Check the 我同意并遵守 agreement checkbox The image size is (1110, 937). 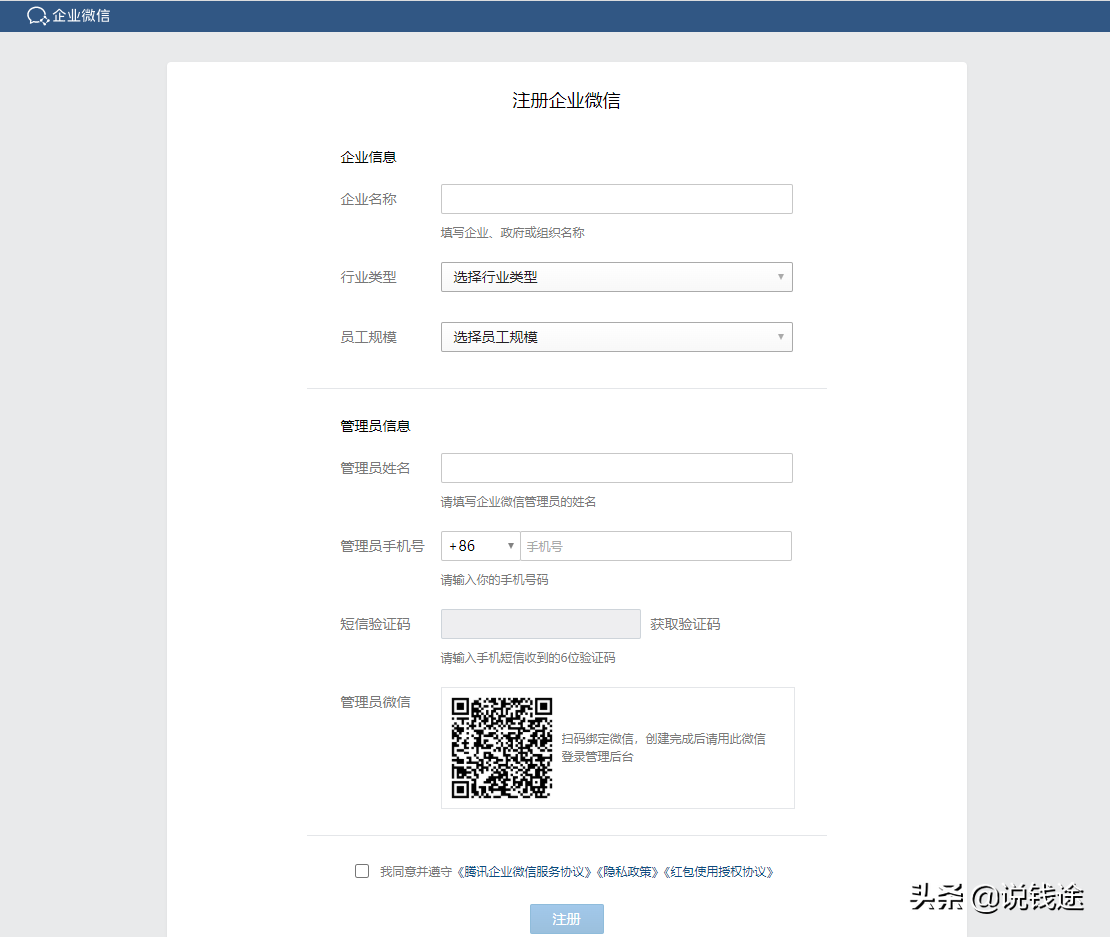pyautogui.click(x=361, y=871)
